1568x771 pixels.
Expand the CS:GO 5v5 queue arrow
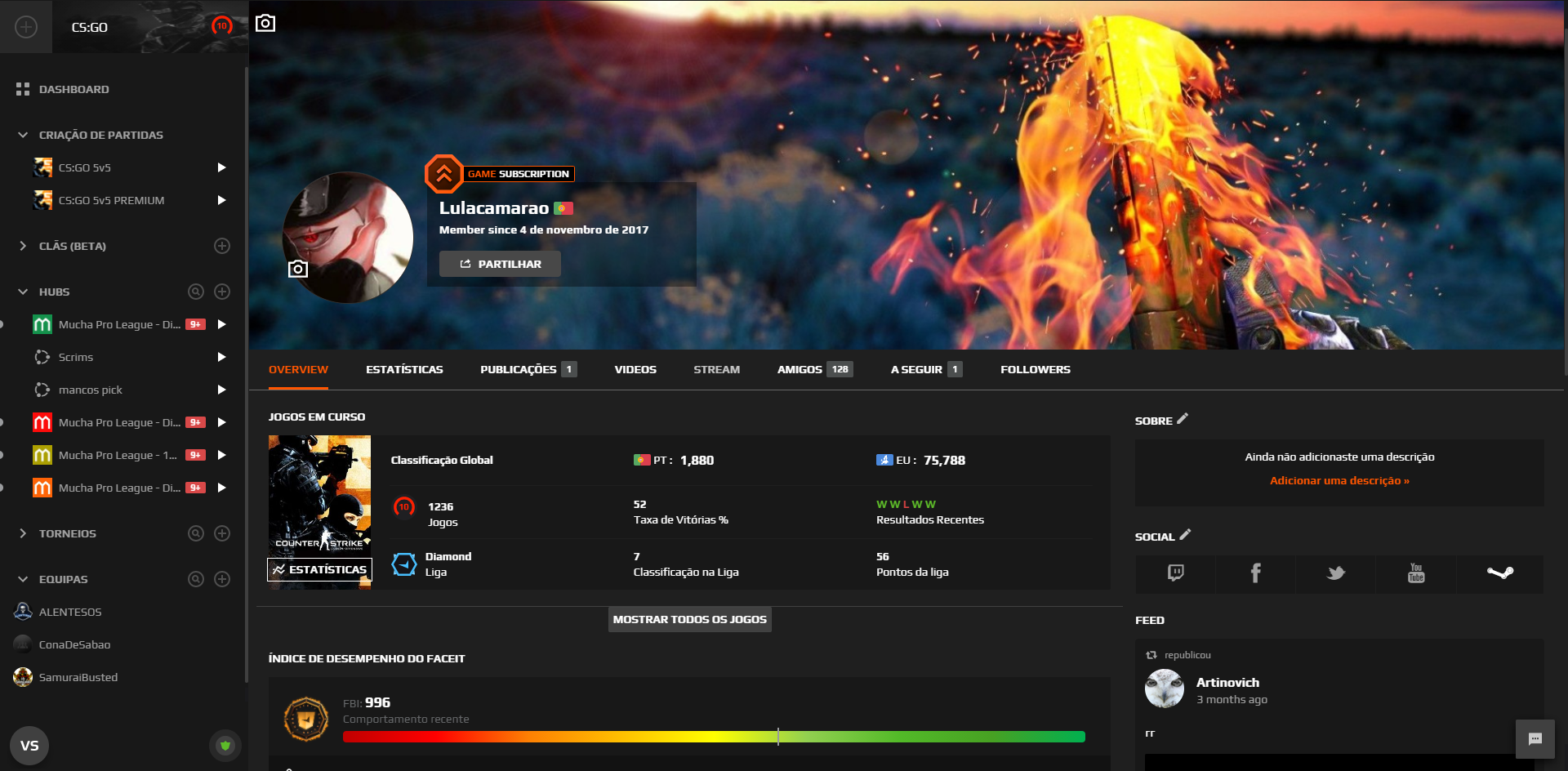click(x=221, y=167)
